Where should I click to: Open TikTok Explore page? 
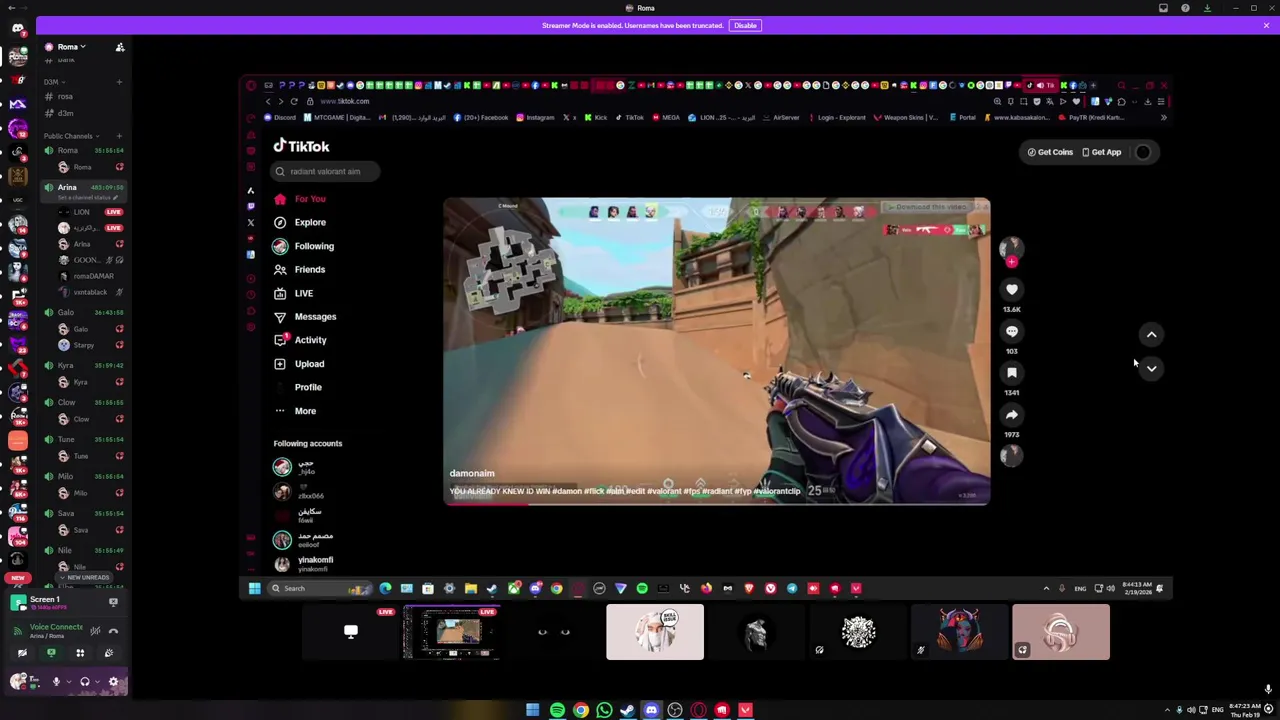point(300,222)
